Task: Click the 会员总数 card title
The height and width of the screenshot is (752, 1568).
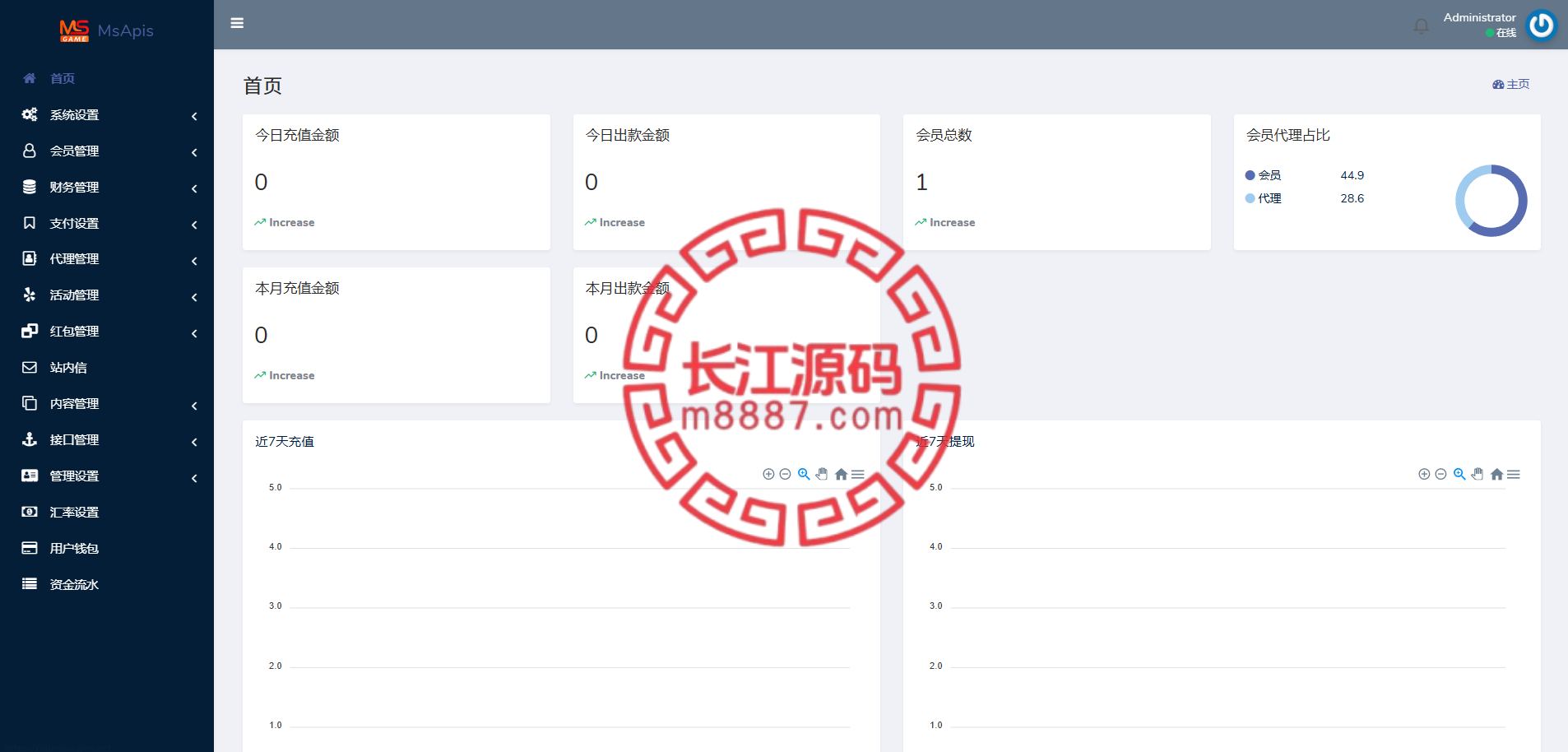Action: click(944, 135)
